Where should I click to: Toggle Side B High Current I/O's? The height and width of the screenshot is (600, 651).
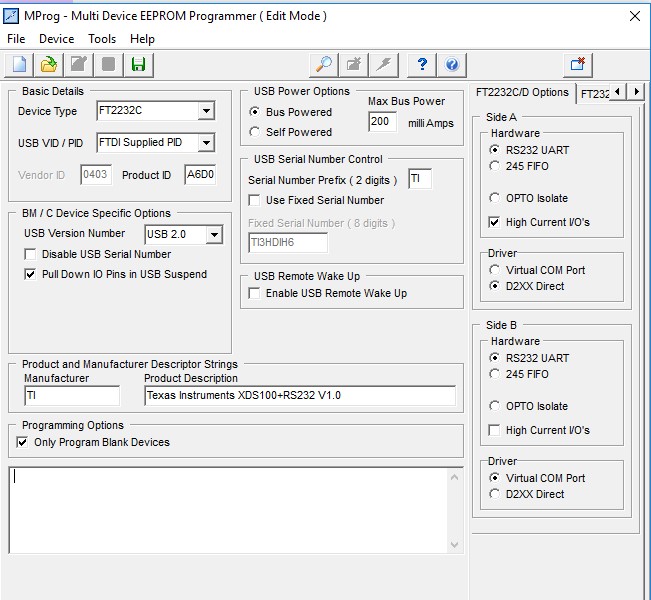pyautogui.click(x=539, y=430)
